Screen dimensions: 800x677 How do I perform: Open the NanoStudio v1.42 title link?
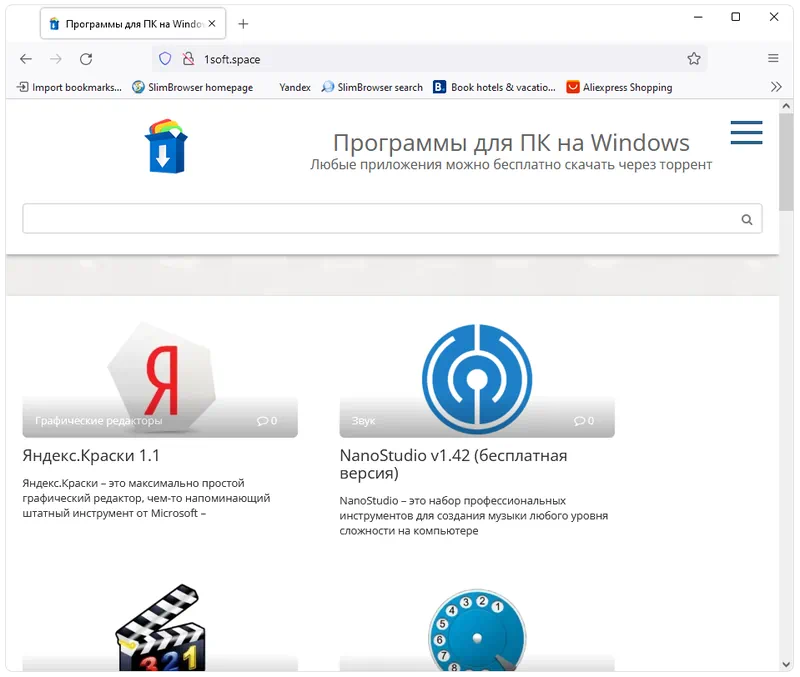[x=453, y=464]
